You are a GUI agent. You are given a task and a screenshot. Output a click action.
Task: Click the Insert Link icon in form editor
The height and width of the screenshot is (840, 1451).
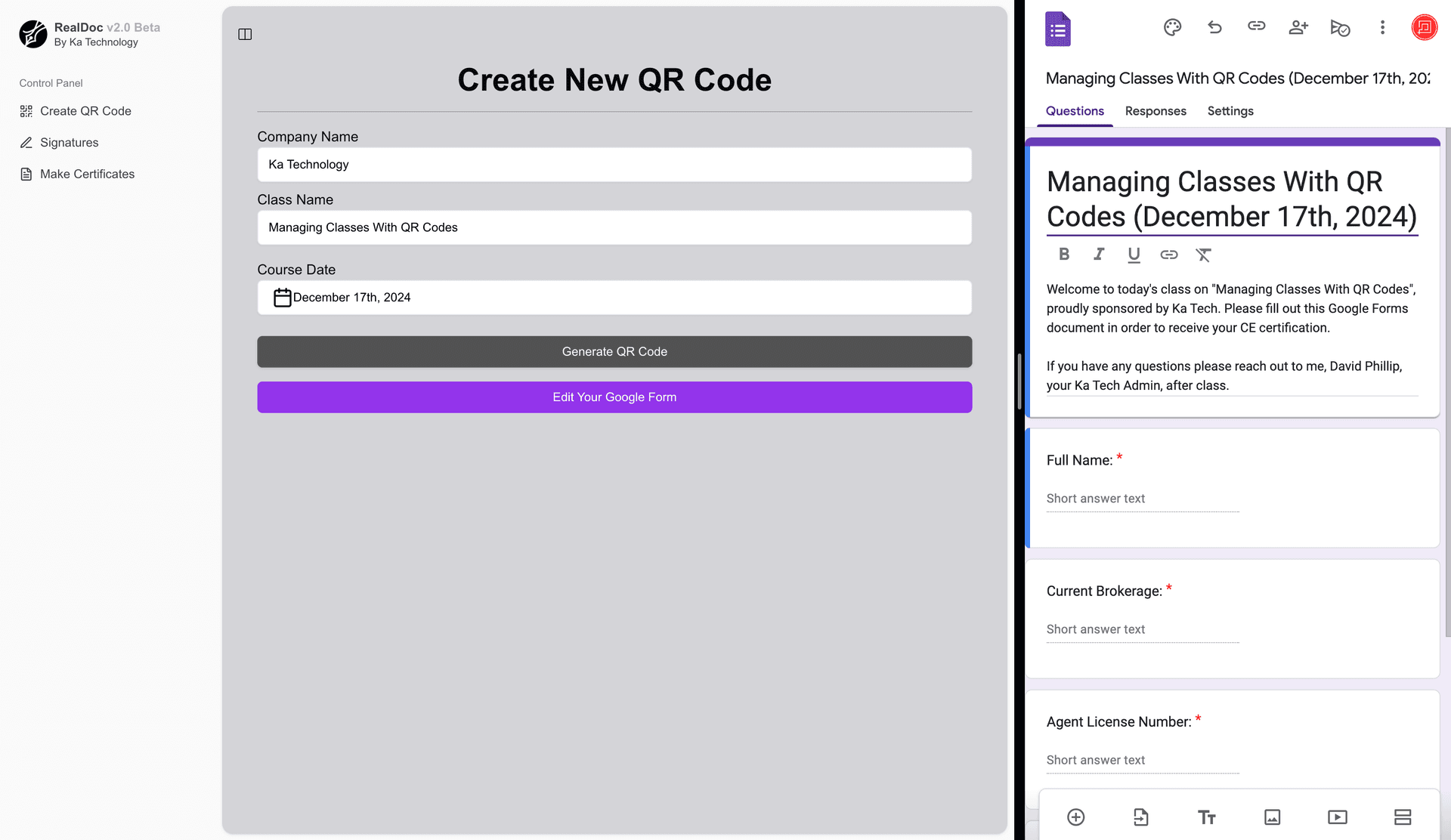click(1169, 254)
